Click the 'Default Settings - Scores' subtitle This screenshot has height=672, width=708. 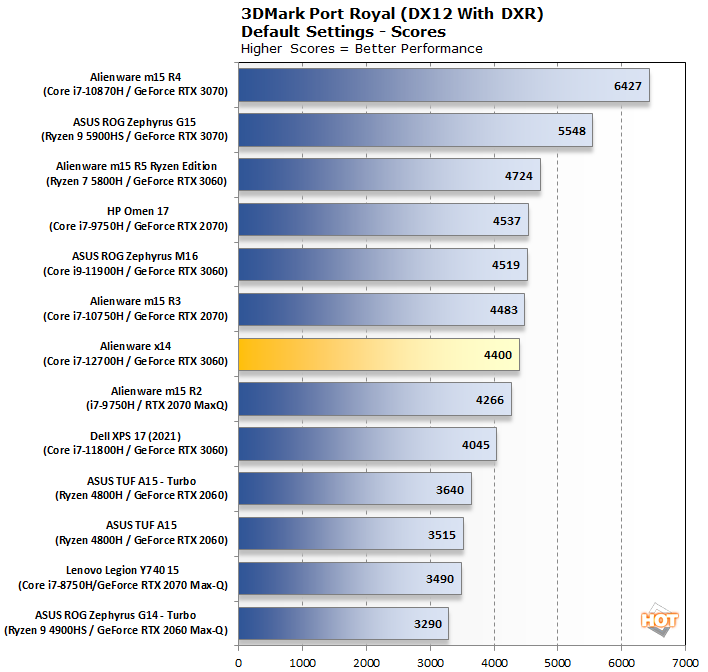pyautogui.click(x=343, y=32)
